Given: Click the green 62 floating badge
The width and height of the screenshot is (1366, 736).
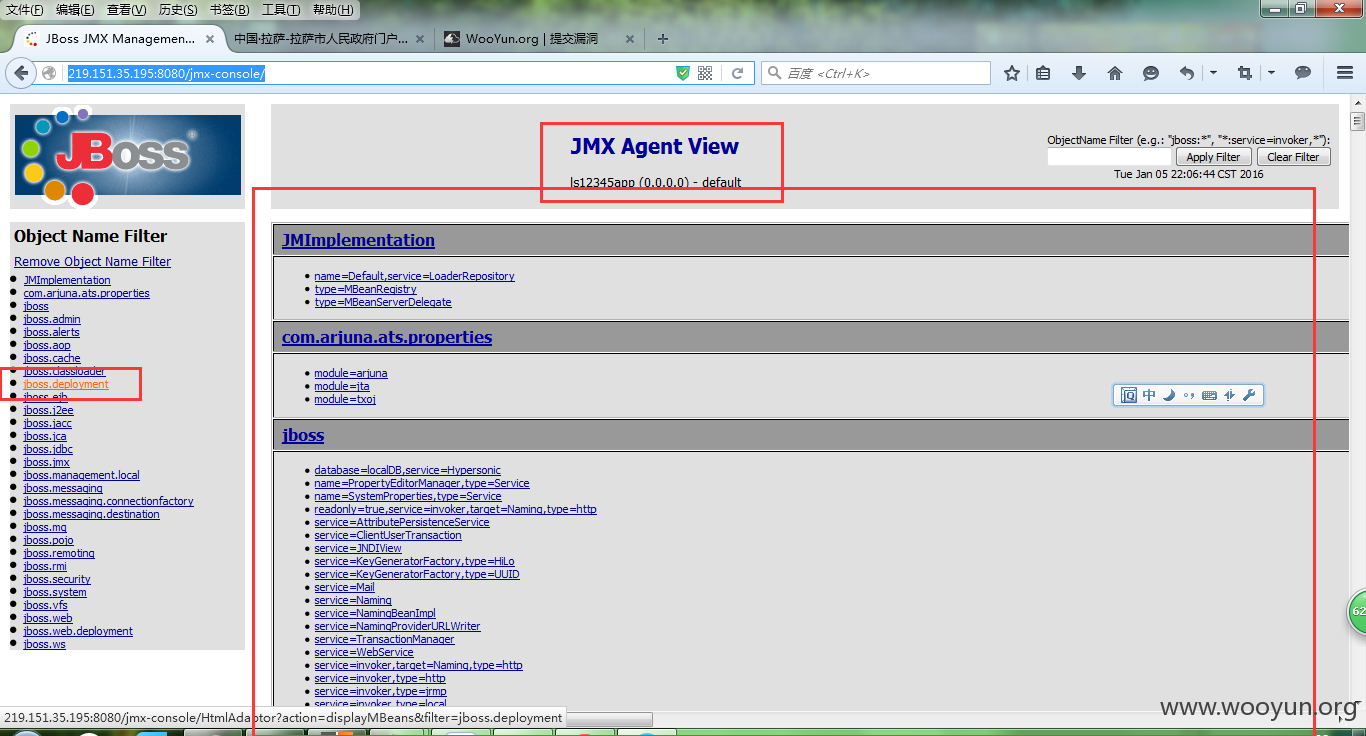Looking at the screenshot, I should click(1357, 611).
